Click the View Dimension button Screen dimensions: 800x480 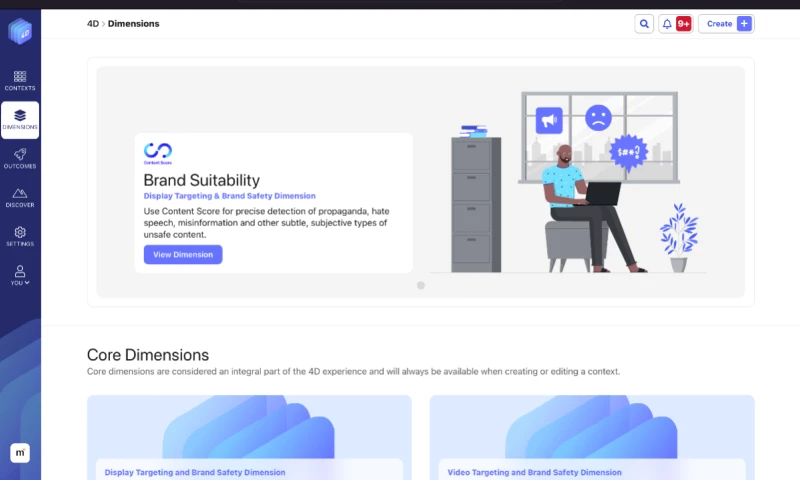point(183,255)
